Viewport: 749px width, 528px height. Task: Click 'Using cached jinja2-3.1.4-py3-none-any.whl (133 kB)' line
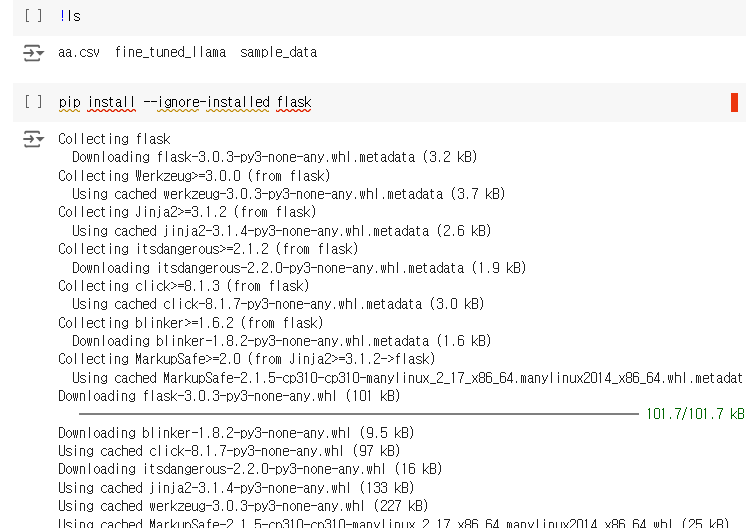(236, 488)
